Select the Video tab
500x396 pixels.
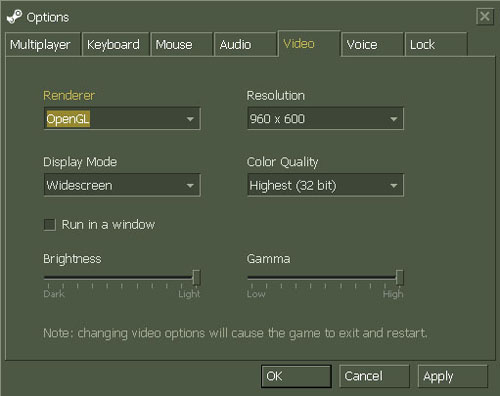coord(309,44)
